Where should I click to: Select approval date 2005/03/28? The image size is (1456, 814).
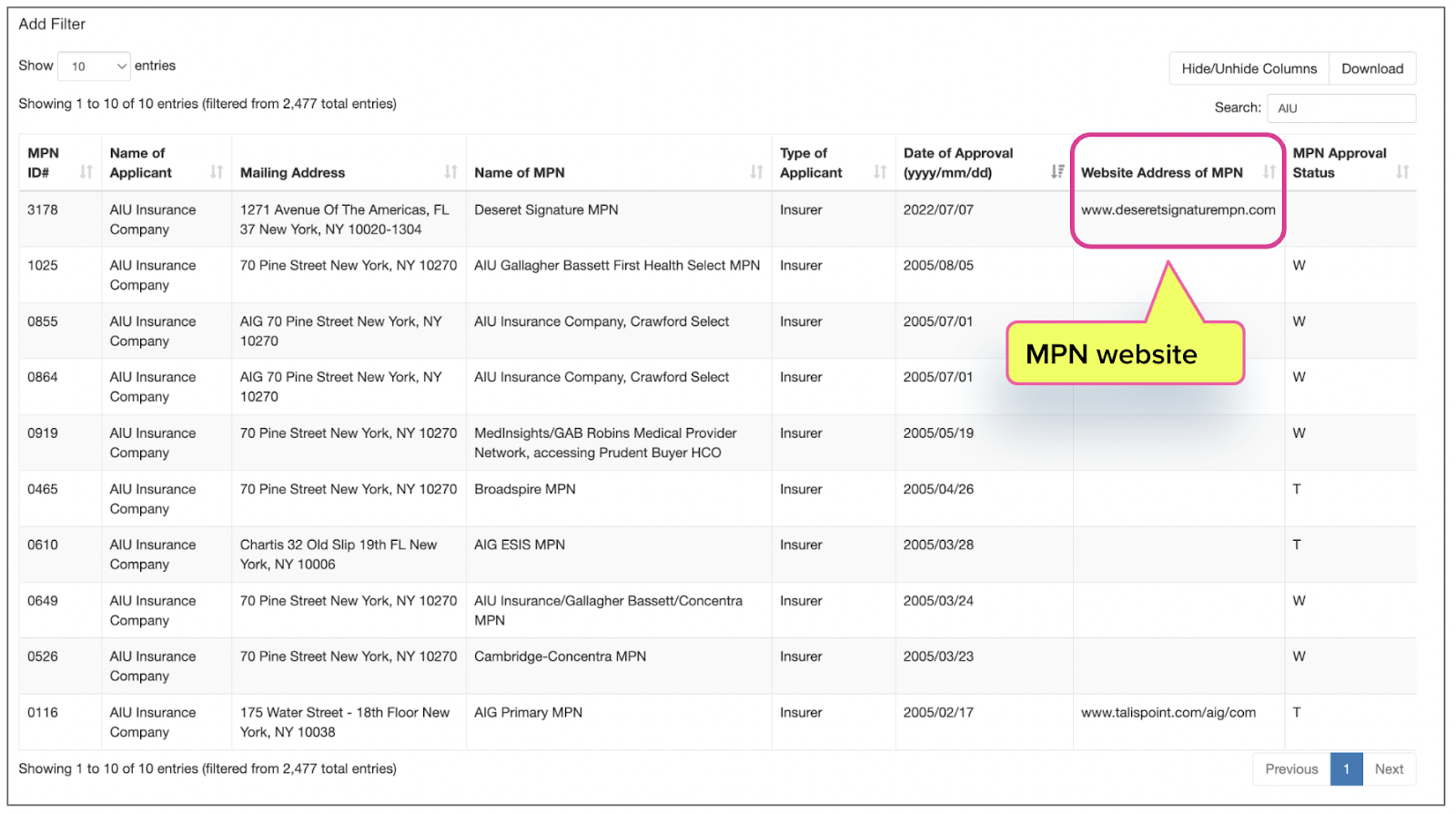tap(938, 545)
